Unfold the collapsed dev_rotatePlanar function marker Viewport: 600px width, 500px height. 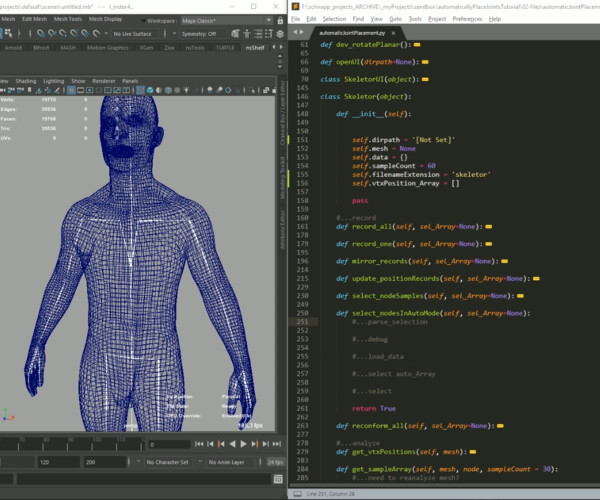tap(416, 46)
